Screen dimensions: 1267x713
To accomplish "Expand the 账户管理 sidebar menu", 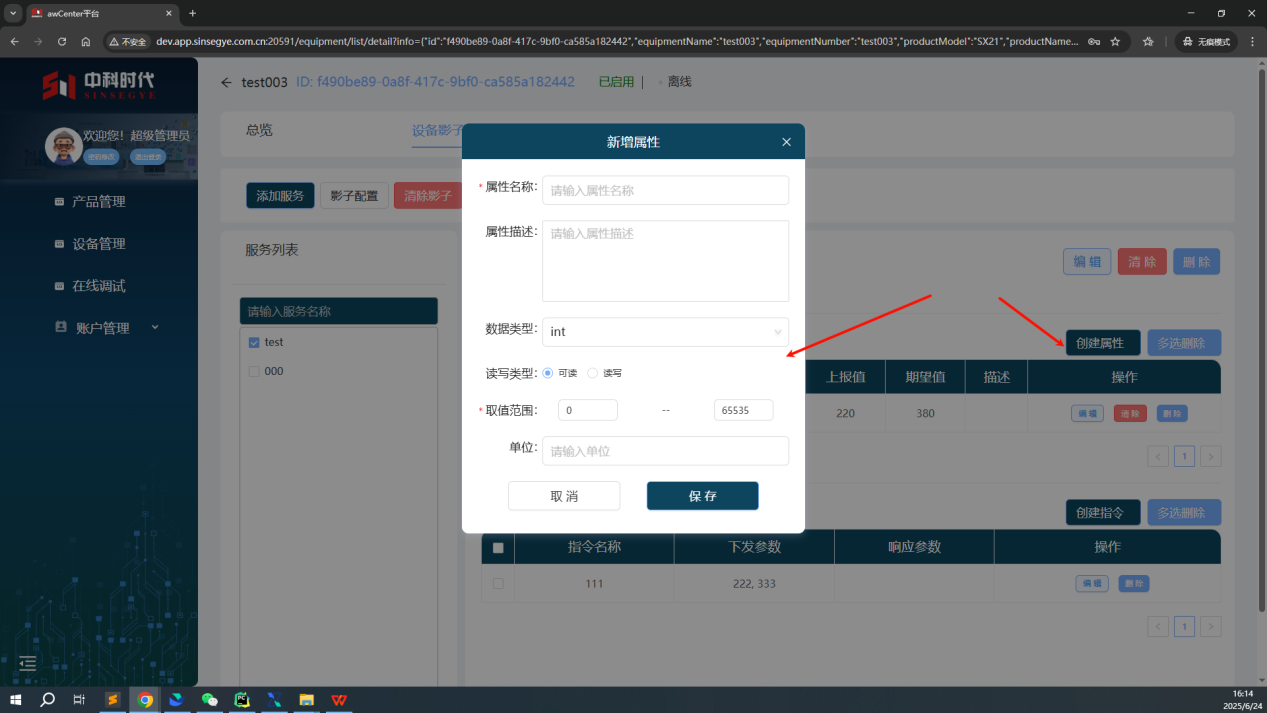I will pyautogui.click(x=106, y=328).
